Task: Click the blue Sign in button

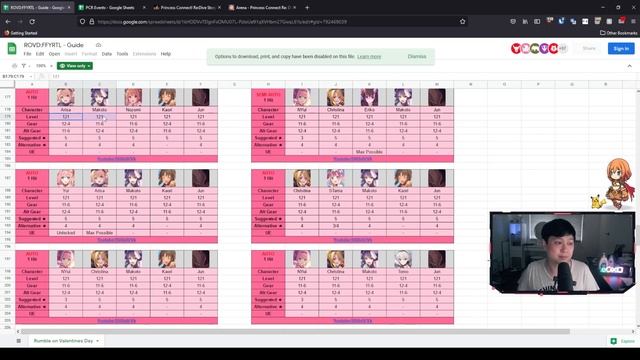Action: [621, 49]
